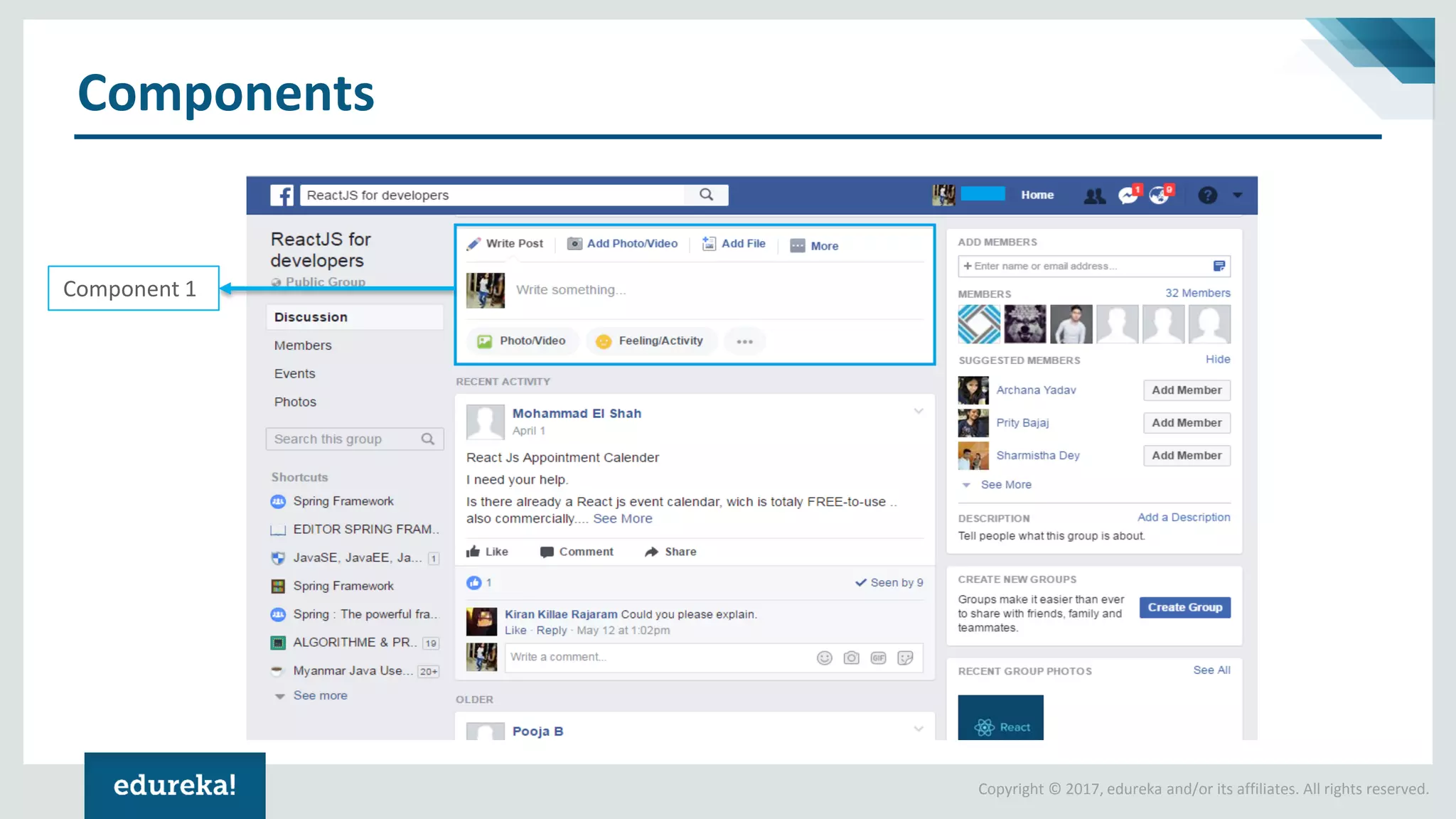Open the Events section
The image size is (1456, 819).
pos(294,374)
